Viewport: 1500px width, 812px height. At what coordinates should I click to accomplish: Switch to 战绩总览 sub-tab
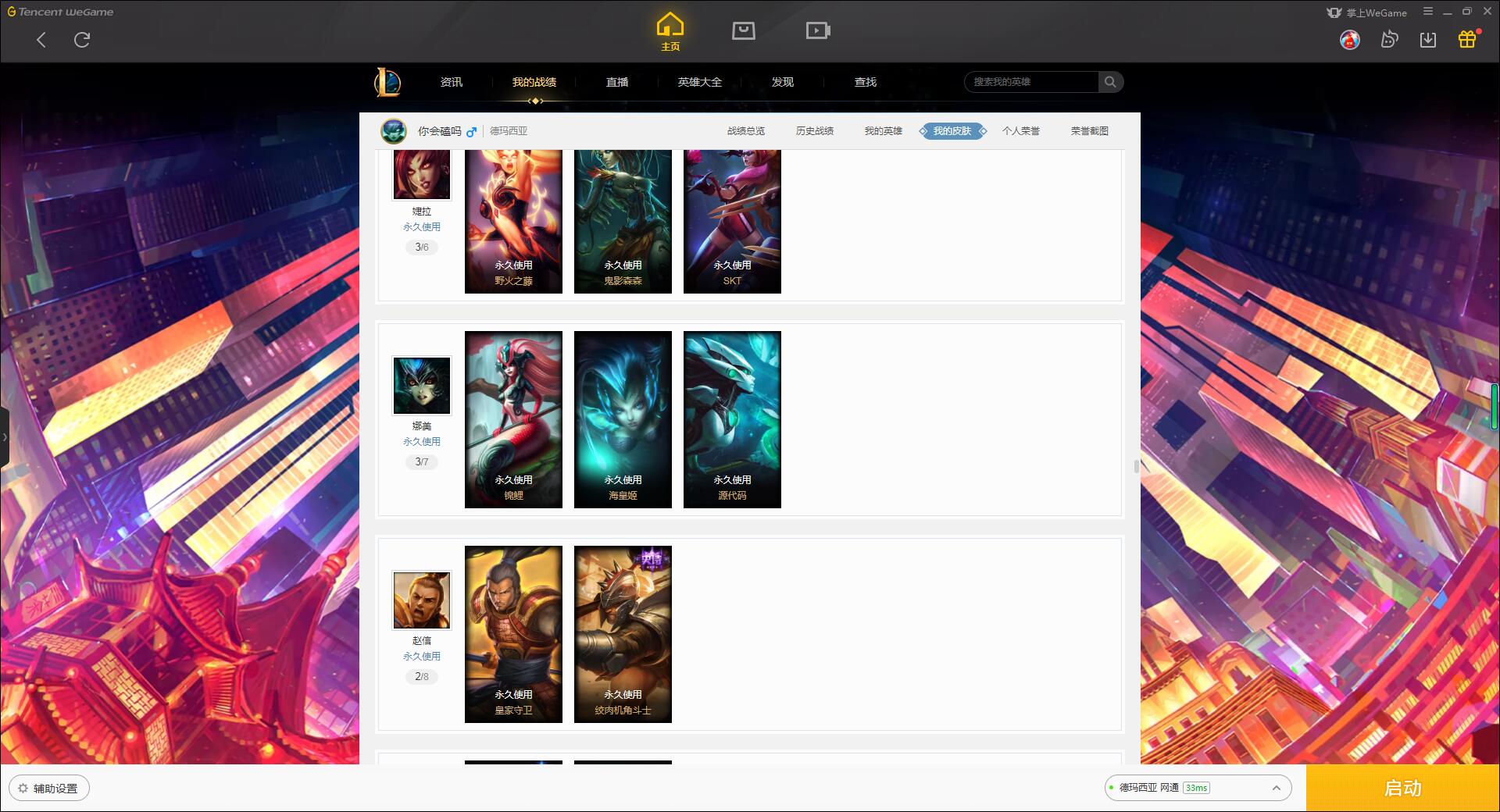(746, 131)
